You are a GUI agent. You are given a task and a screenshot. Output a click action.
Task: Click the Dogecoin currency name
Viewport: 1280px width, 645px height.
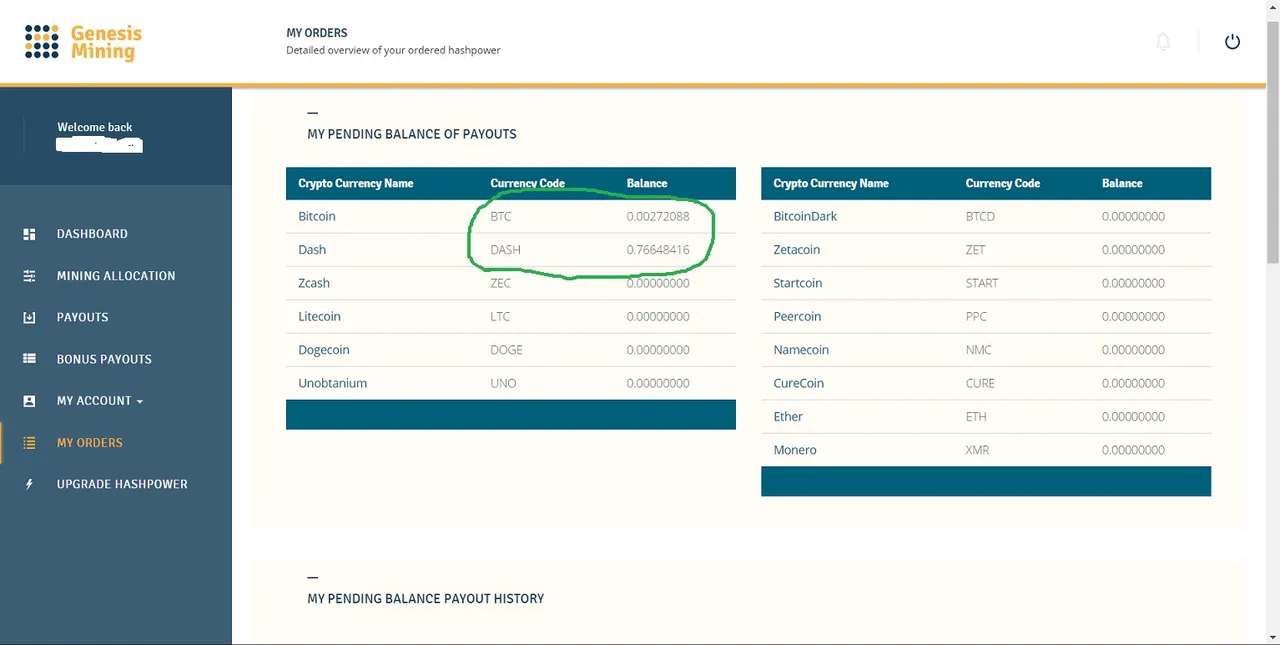point(324,350)
